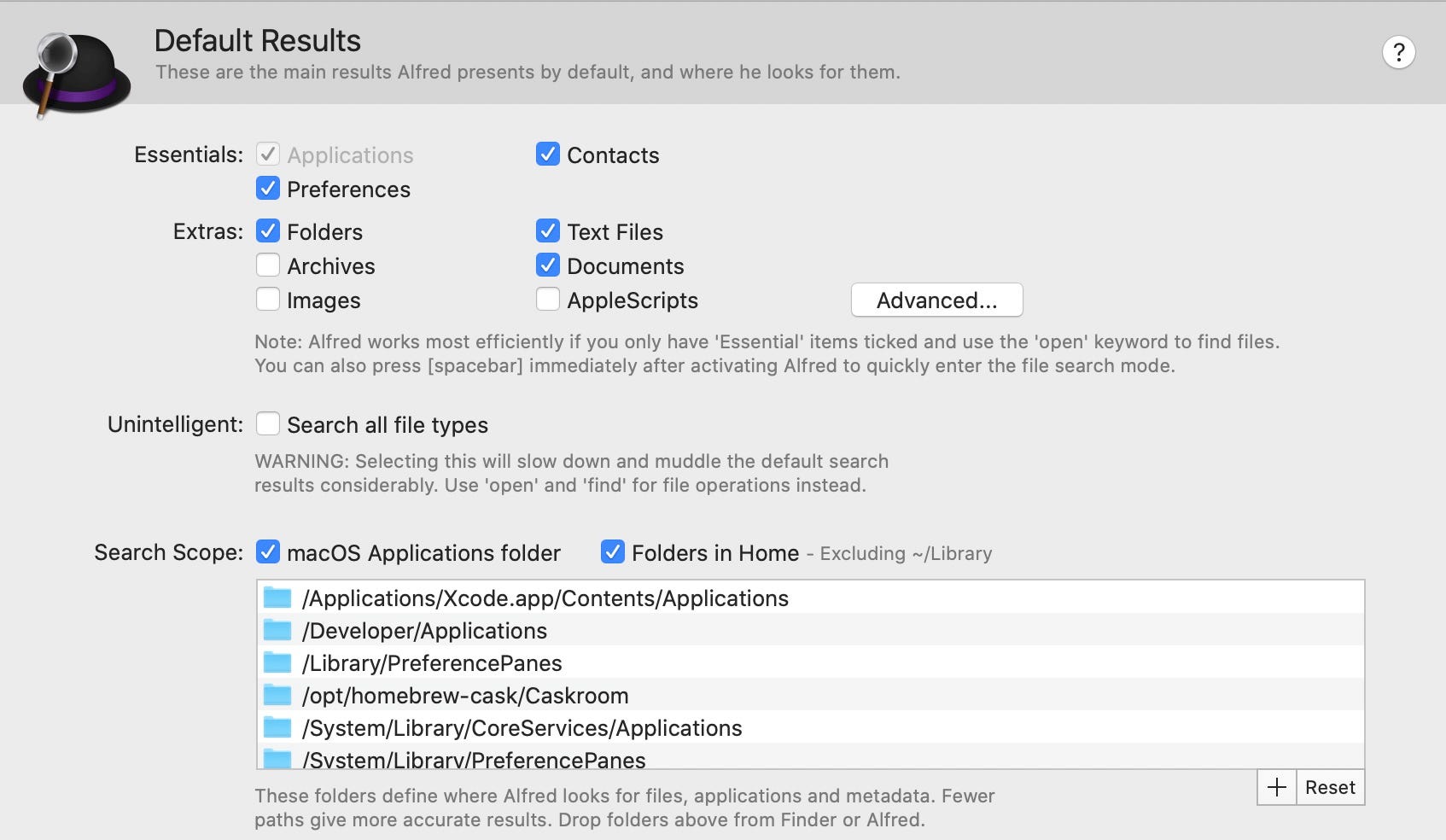Enable the Images checkbox
1446x840 pixels.
click(268, 300)
